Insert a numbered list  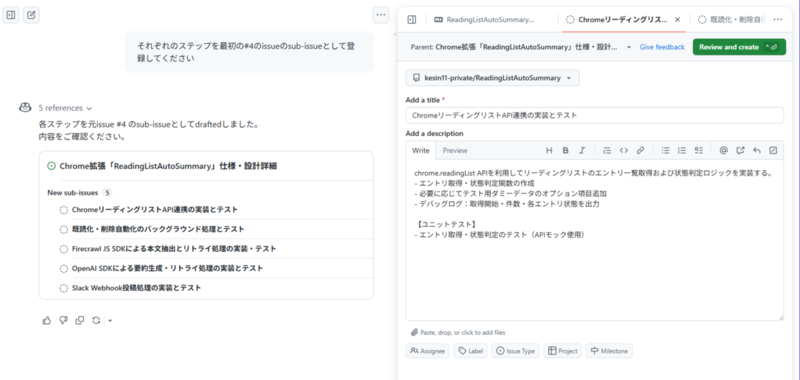click(682, 150)
